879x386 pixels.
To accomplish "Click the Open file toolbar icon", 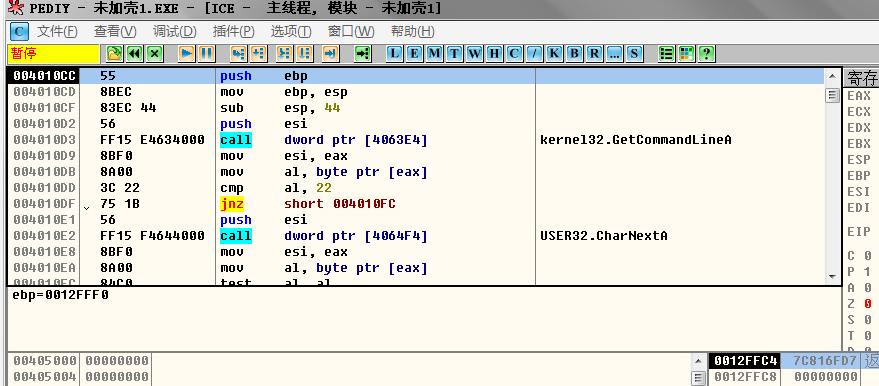I will tap(114, 54).
